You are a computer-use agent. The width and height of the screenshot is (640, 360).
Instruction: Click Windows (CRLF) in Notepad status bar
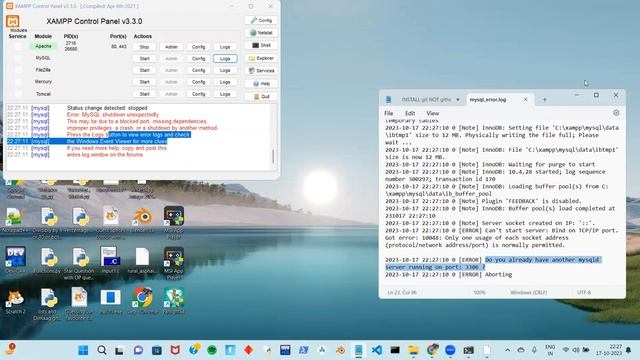528,293
